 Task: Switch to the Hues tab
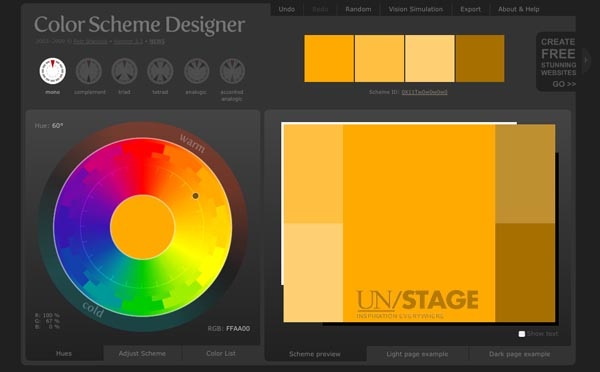coord(64,353)
